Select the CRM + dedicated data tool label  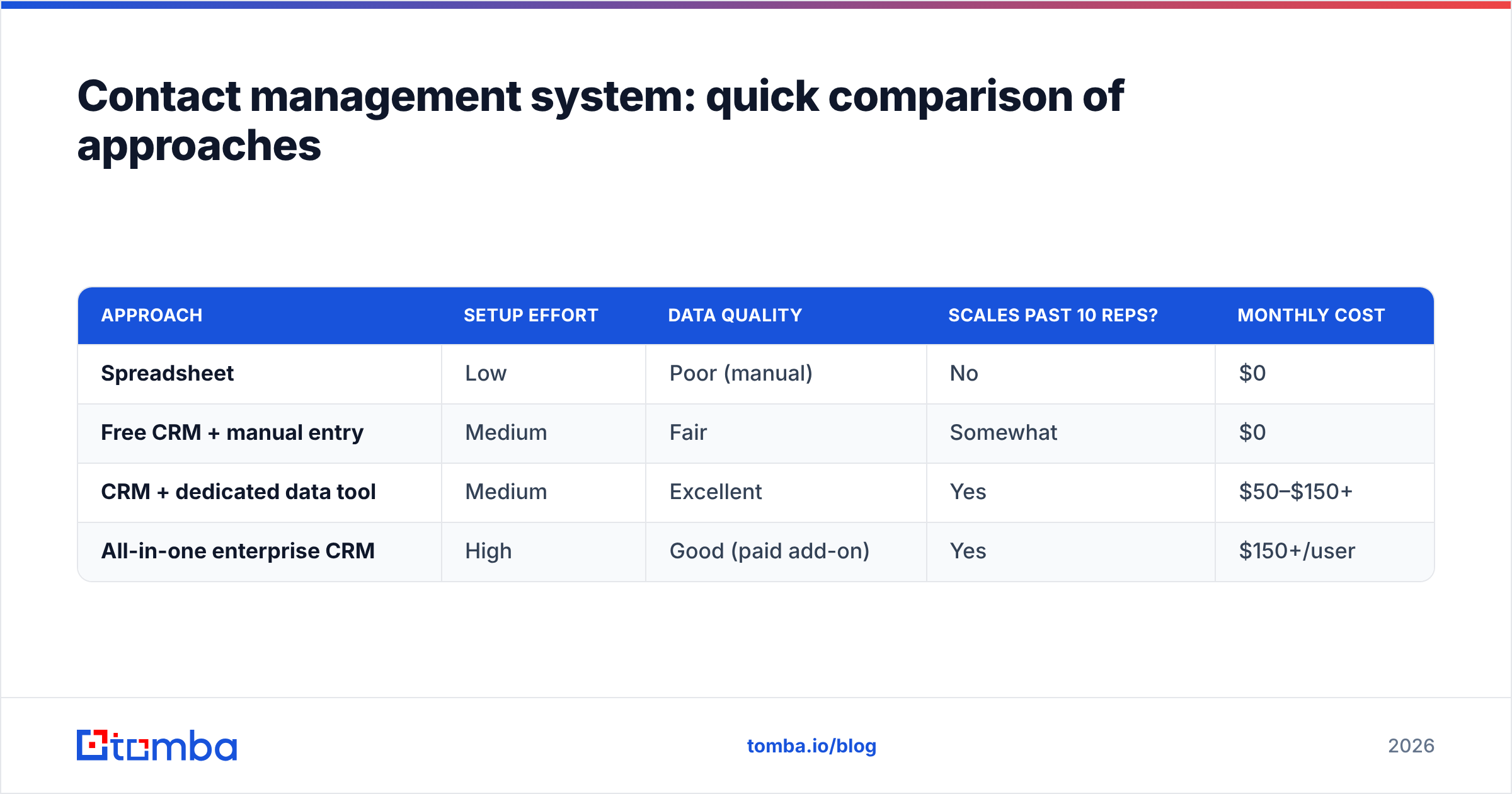[239, 492]
